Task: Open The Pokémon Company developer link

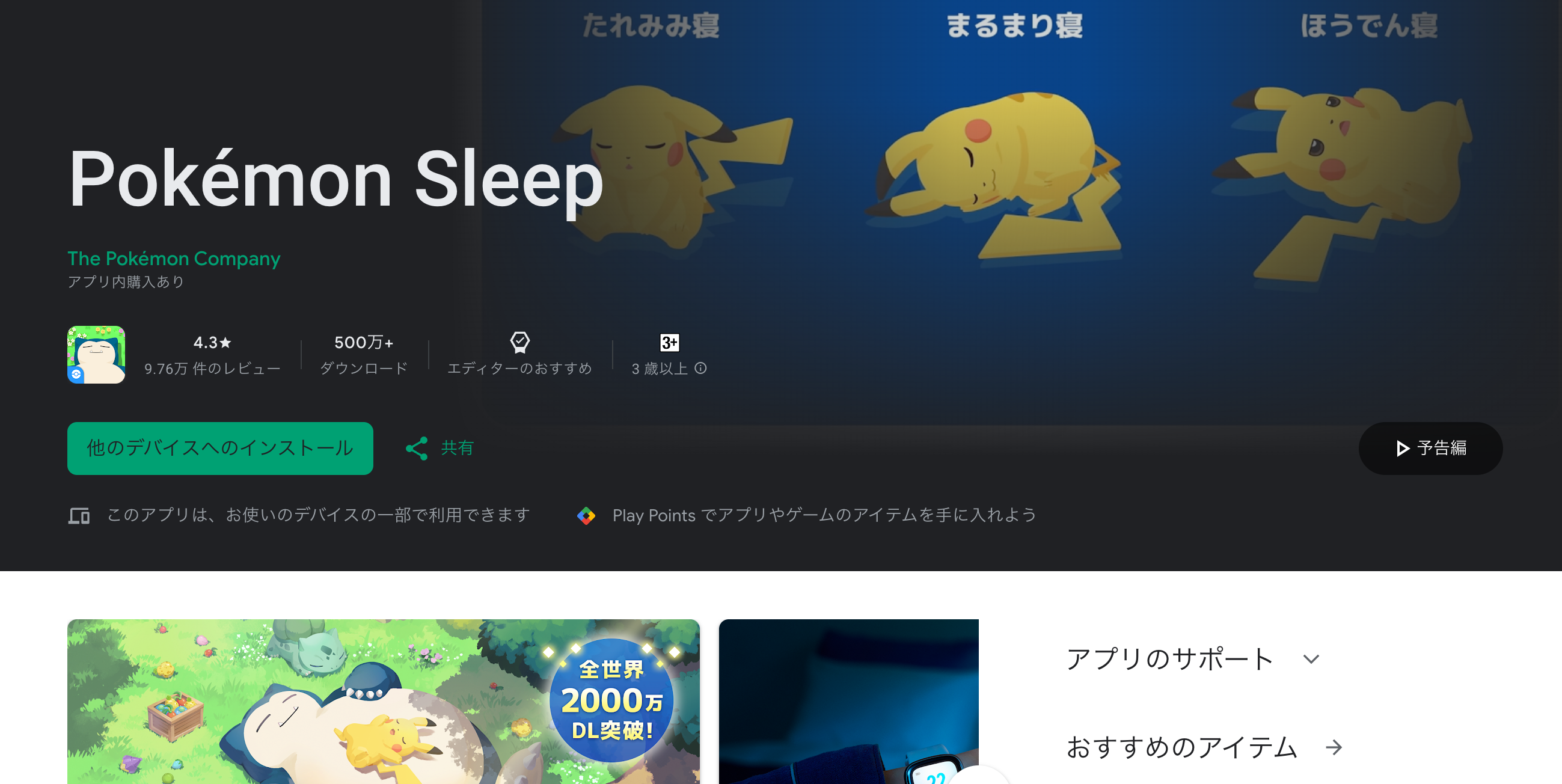Action: pyautogui.click(x=173, y=259)
